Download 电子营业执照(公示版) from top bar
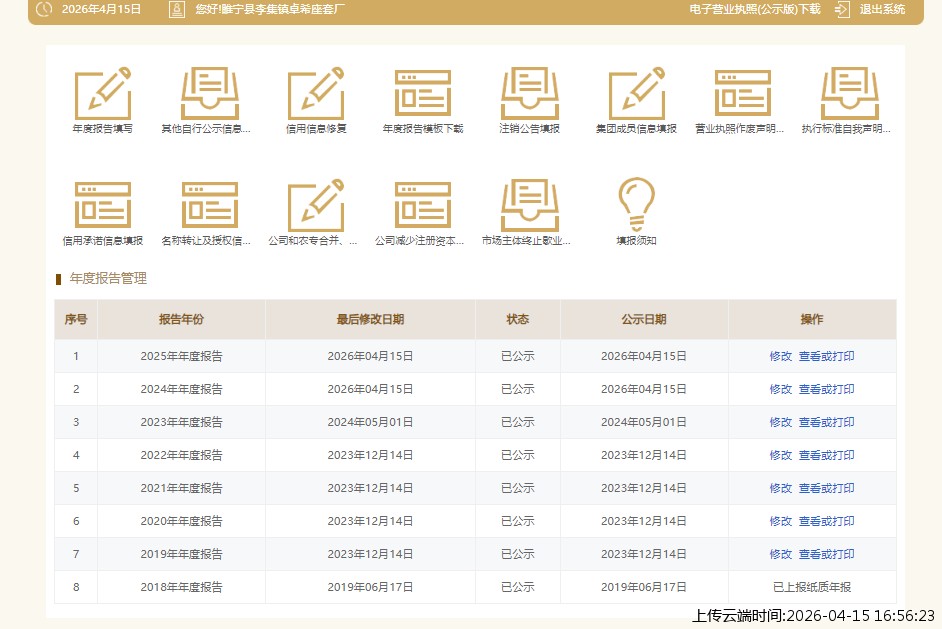942x629 pixels. [x=754, y=9]
